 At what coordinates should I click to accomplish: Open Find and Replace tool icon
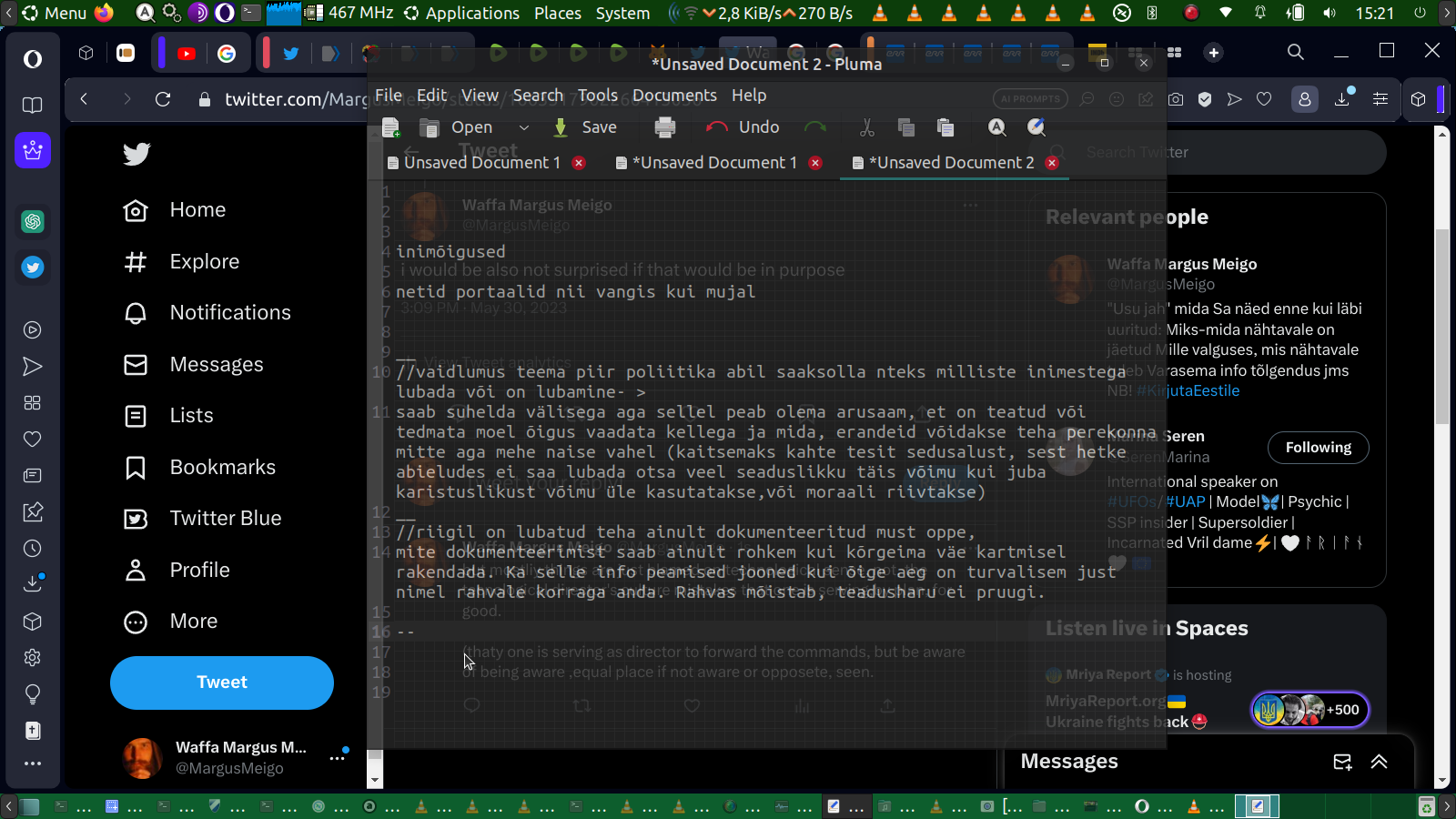point(1036,127)
